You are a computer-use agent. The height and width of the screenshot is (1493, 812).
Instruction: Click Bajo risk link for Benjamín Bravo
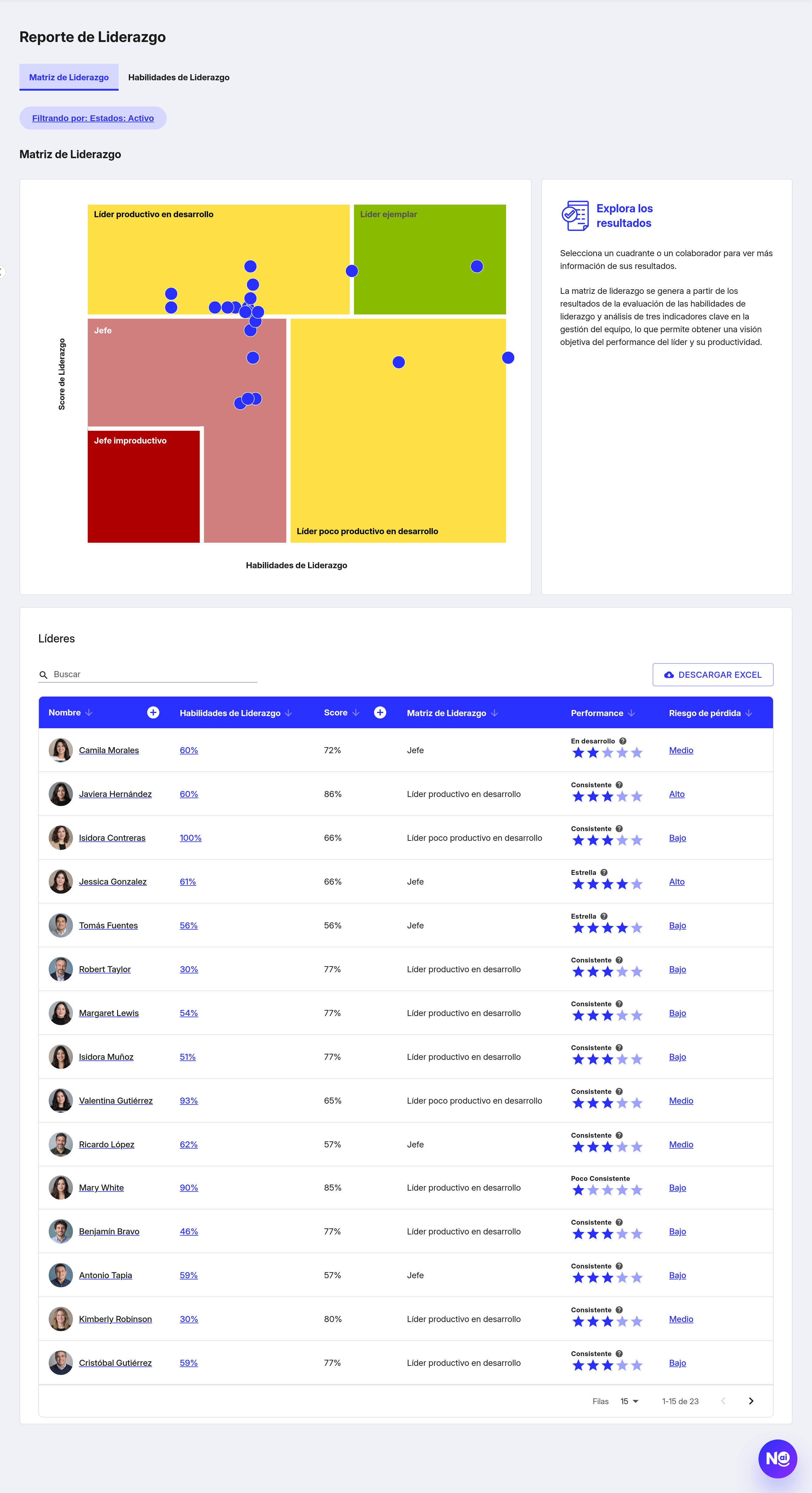[x=678, y=1231]
